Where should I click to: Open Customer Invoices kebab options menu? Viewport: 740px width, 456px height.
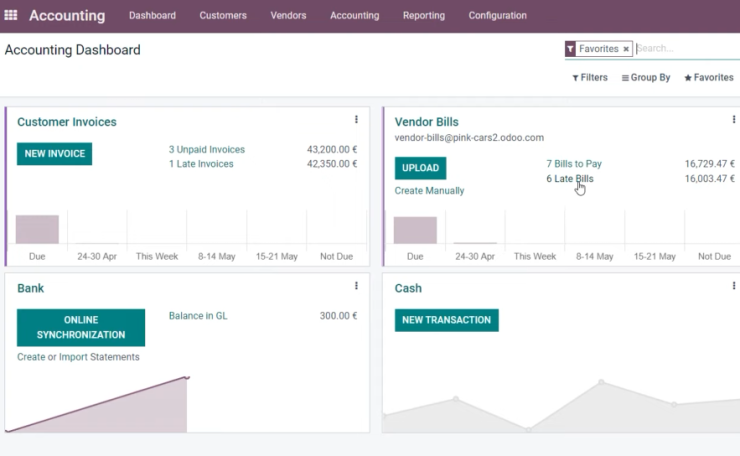[x=356, y=120]
